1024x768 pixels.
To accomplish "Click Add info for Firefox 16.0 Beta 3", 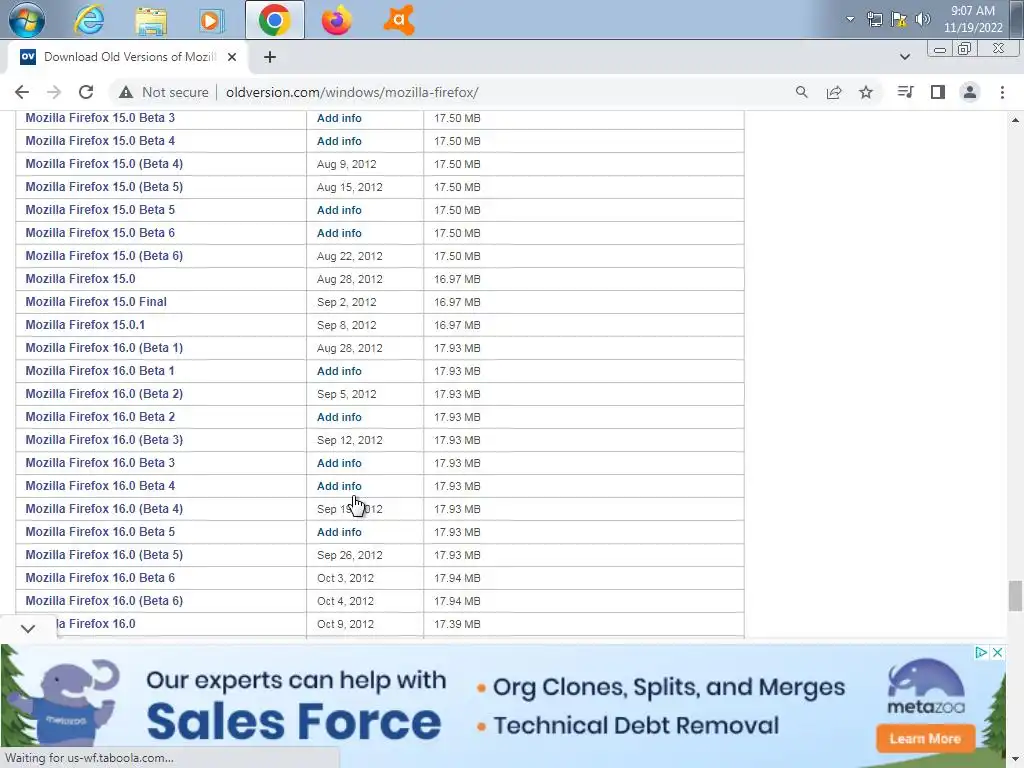I will pyautogui.click(x=339, y=463).
